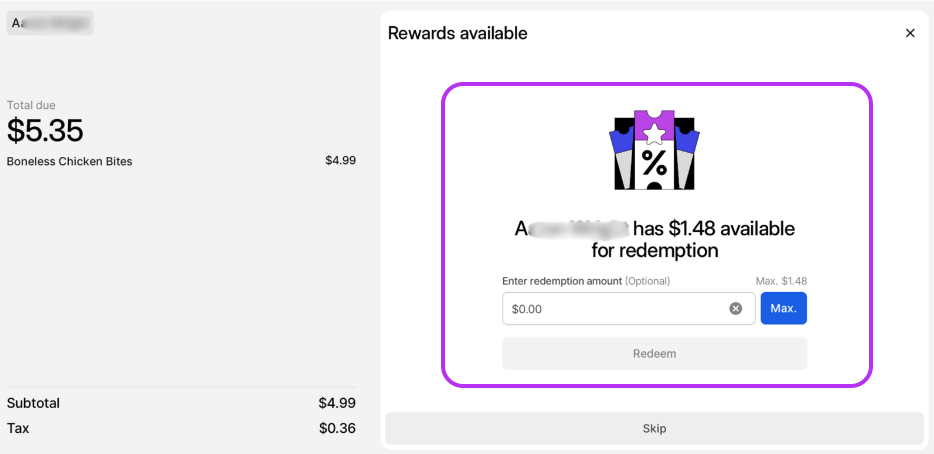Image resolution: width=934 pixels, height=454 pixels.
Task: Click the Subtotal label
Action: click(33, 403)
